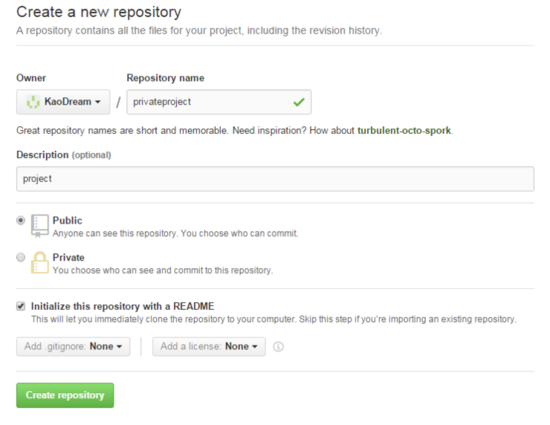The image size is (550, 425).
Task: Click the Private label text
Action: [x=68, y=257]
